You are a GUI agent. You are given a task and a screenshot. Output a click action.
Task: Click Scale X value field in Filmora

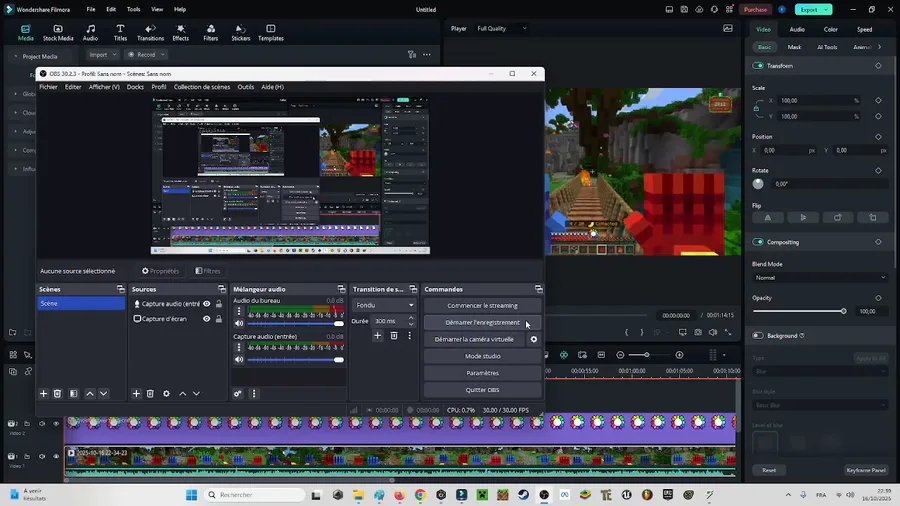click(820, 100)
